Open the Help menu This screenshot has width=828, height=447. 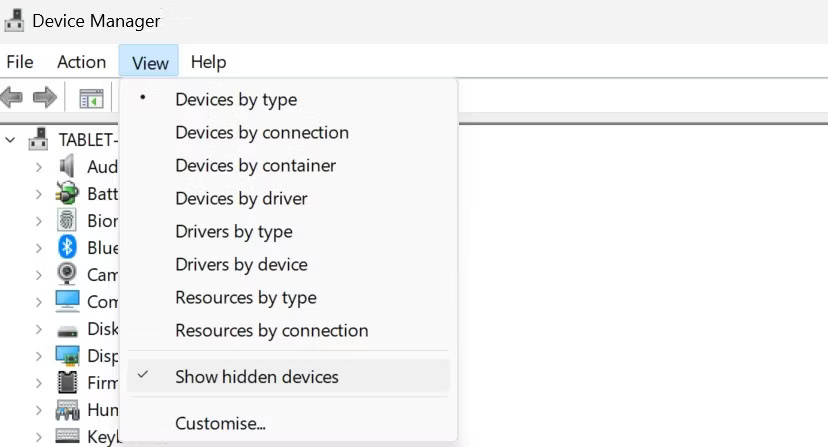[208, 62]
